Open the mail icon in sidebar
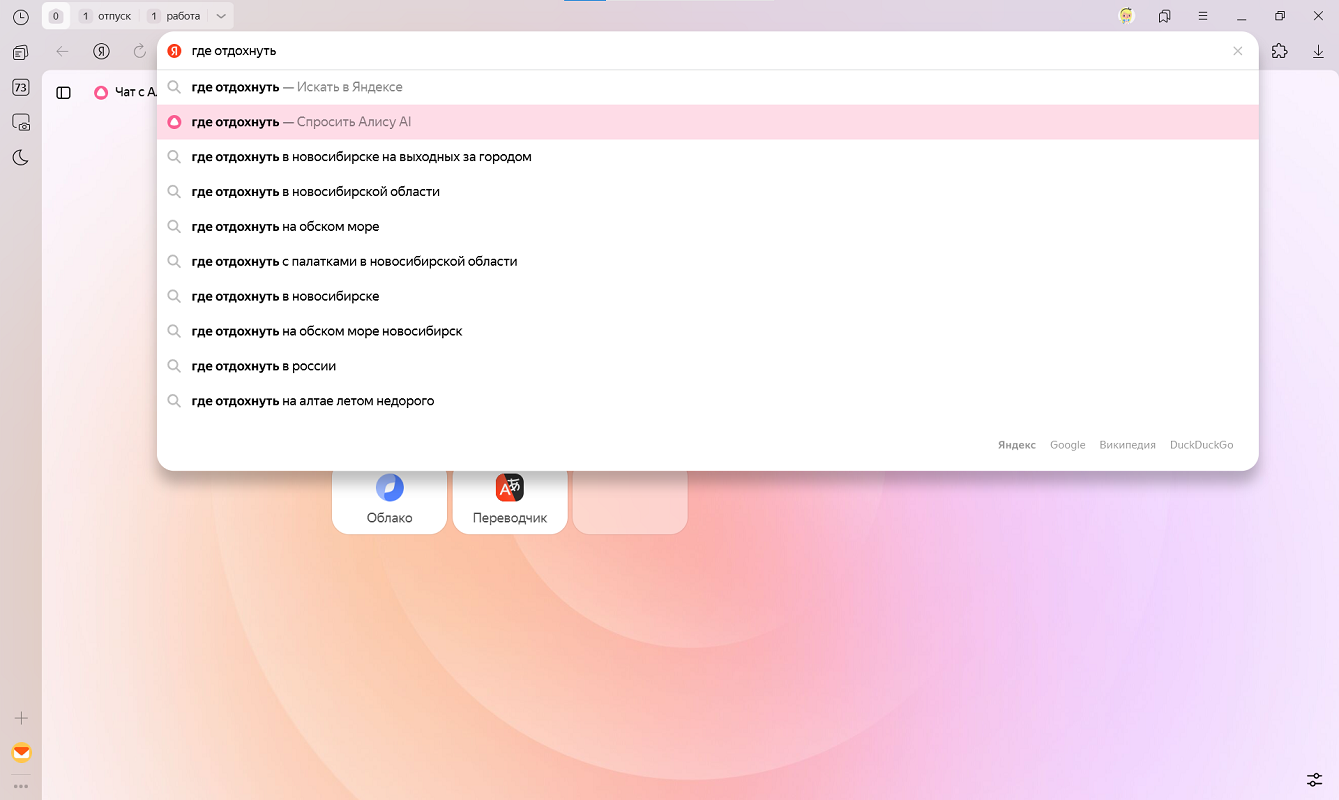This screenshot has width=1339, height=800. pyautogui.click(x=21, y=753)
